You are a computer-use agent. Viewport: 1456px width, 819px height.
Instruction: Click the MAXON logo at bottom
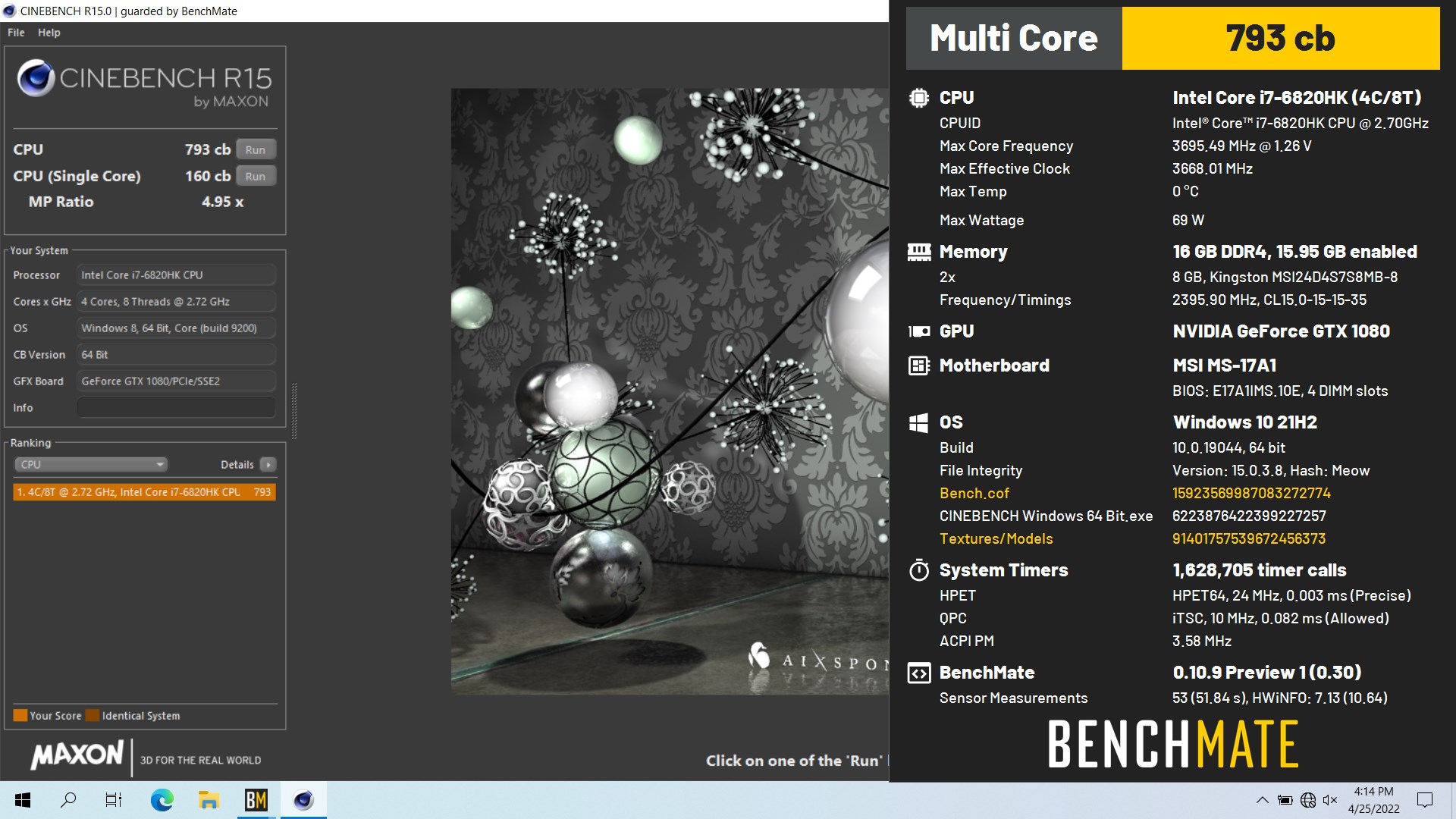tap(77, 755)
